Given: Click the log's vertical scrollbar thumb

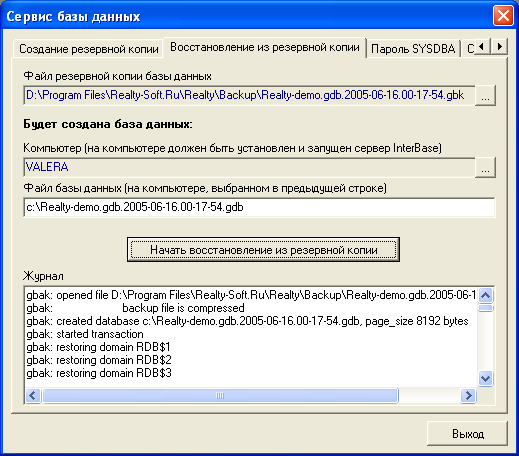Looking at the screenshot, I should coord(486,307).
